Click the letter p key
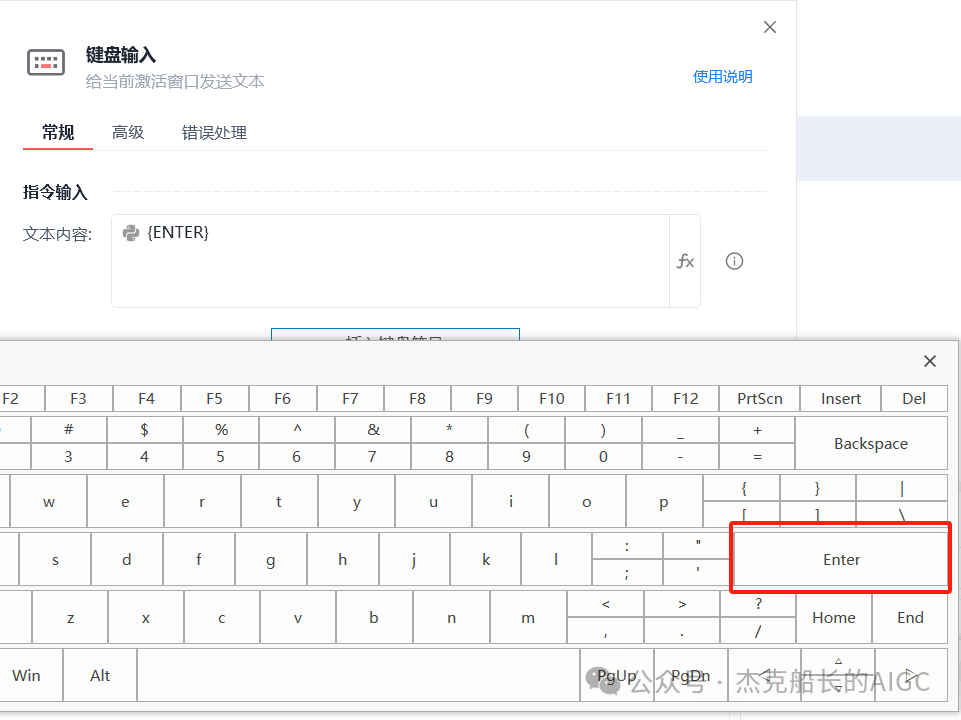 [x=664, y=501]
